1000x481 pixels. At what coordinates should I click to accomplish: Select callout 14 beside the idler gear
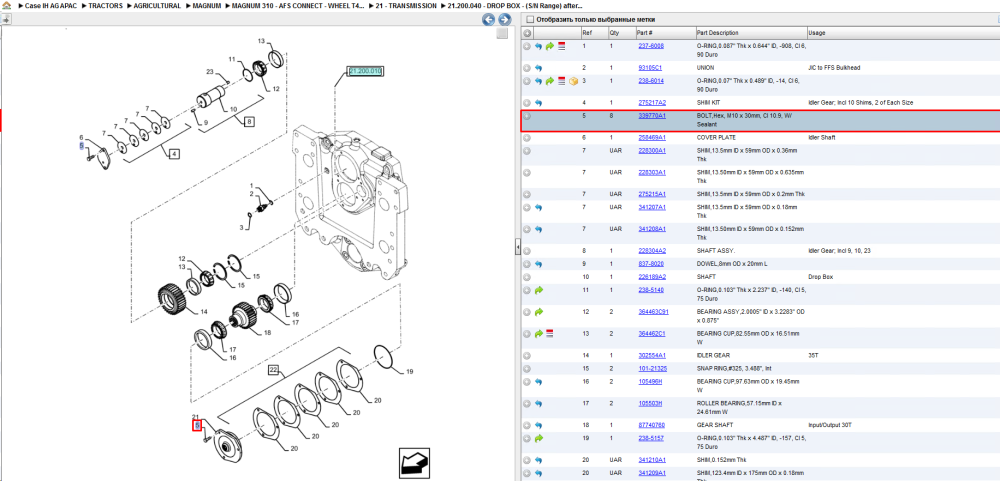click(x=204, y=312)
